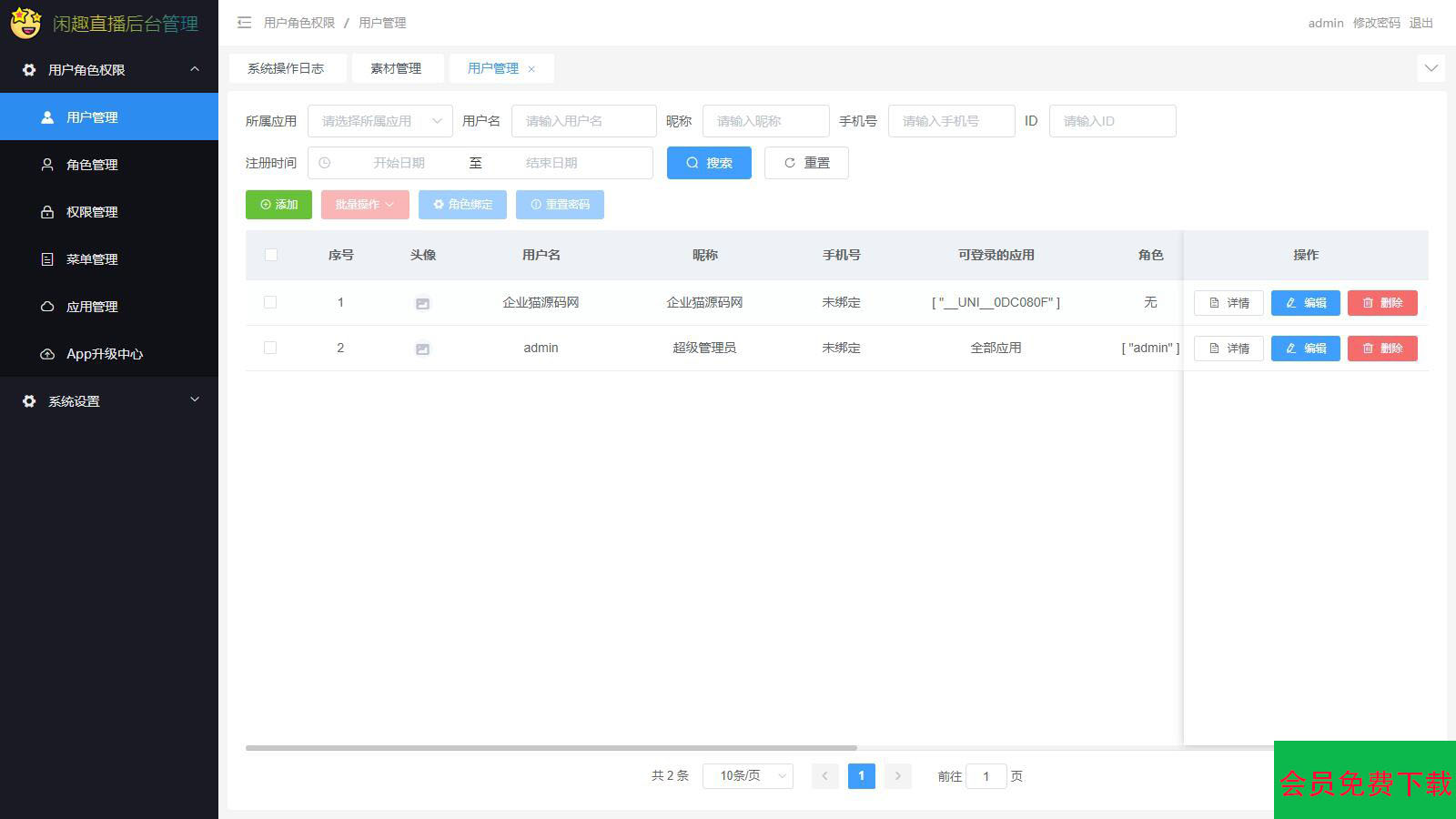Check the checkbox for the admin row
The image size is (1456, 819).
coord(270,348)
